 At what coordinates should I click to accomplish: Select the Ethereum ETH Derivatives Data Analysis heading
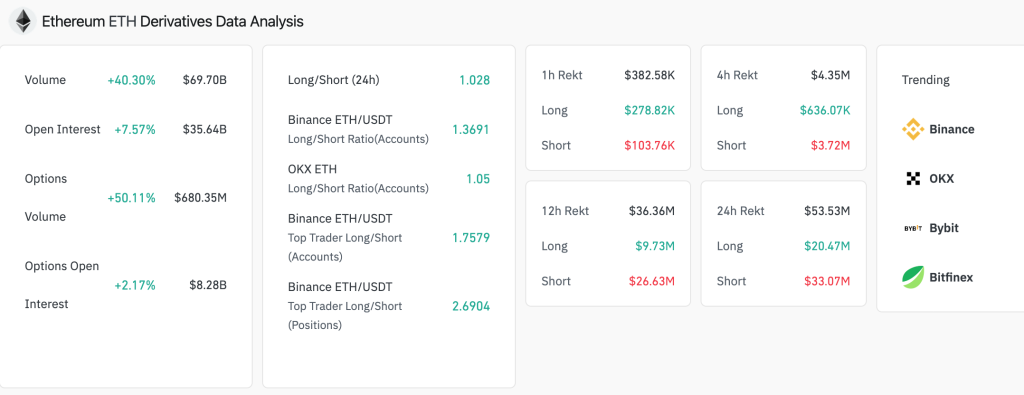tap(172, 22)
